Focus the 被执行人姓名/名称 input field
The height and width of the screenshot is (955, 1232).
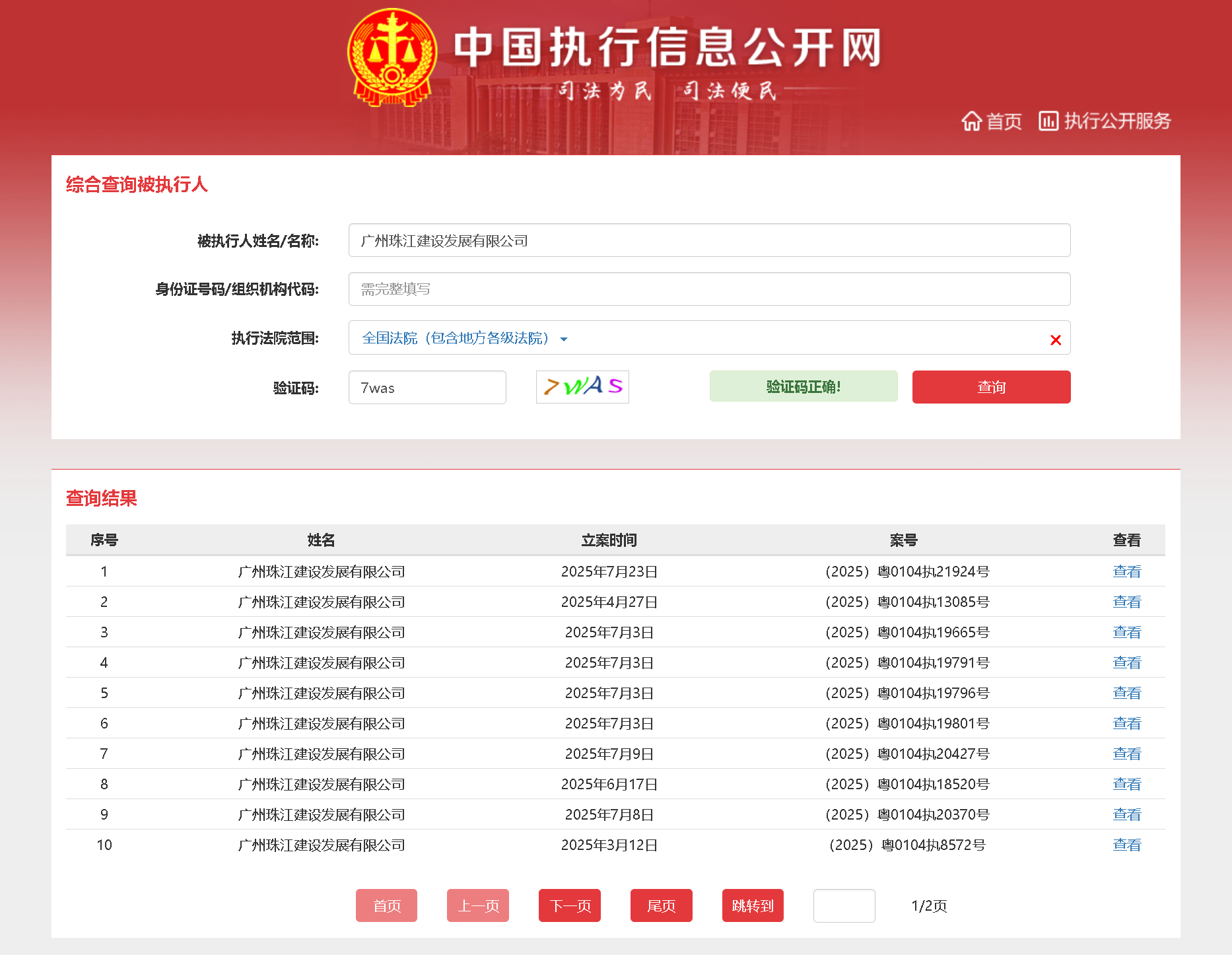(x=709, y=240)
